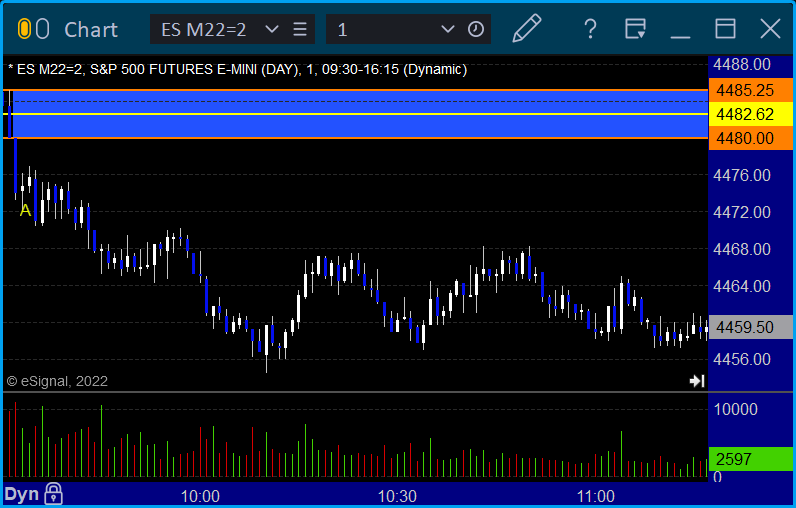Minimize the chart window
The image size is (796, 508).
pos(680,37)
